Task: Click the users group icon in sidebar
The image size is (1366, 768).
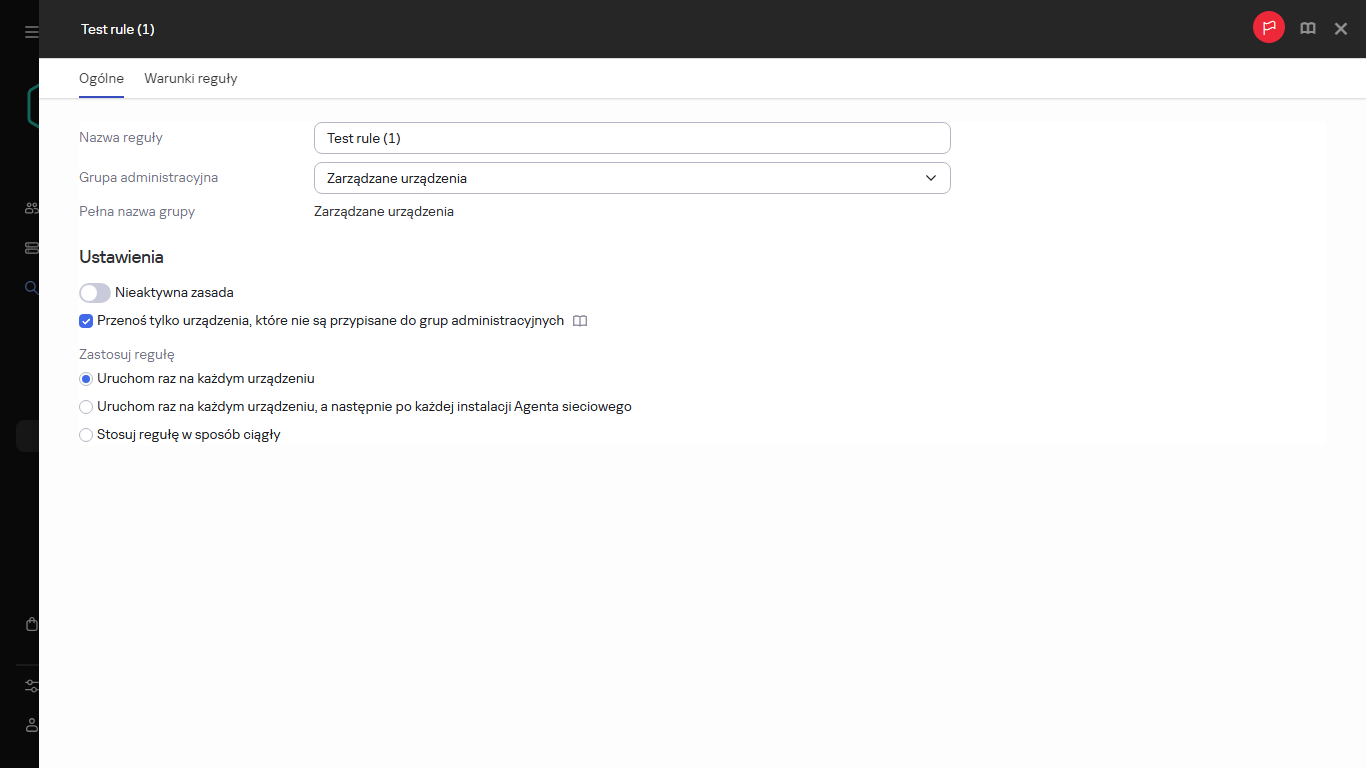Action: point(31,208)
